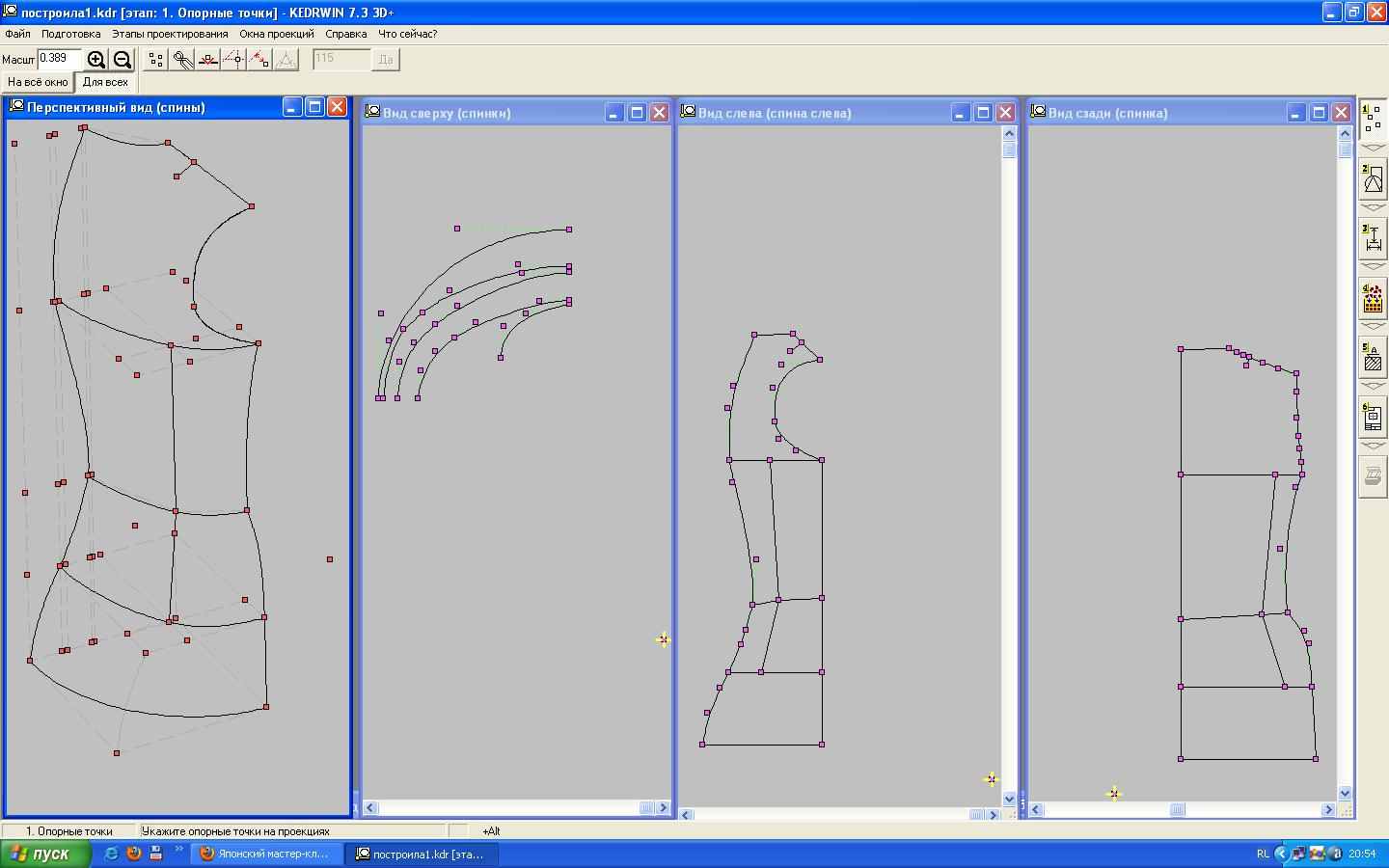Image resolution: width=1389 pixels, height=868 pixels.
Task: Open stage 6 layout sheet icon in sidebar
Action: point(1373,418)
